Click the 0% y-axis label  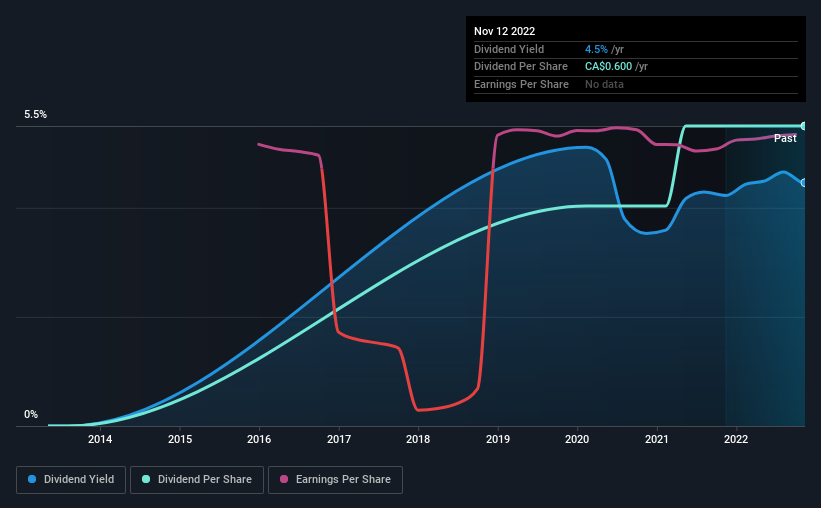[31, 415]
